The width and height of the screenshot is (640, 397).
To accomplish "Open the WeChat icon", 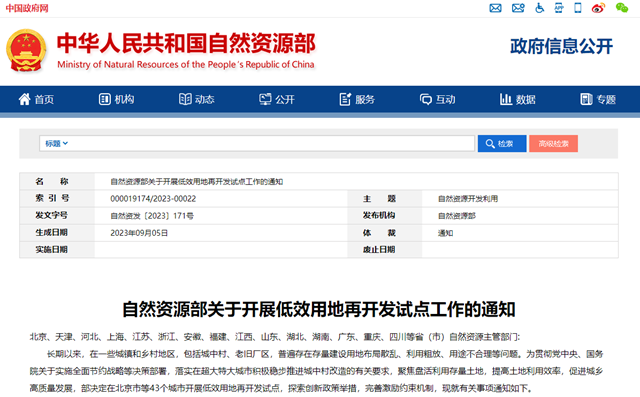I will click(x=622, y=8).
